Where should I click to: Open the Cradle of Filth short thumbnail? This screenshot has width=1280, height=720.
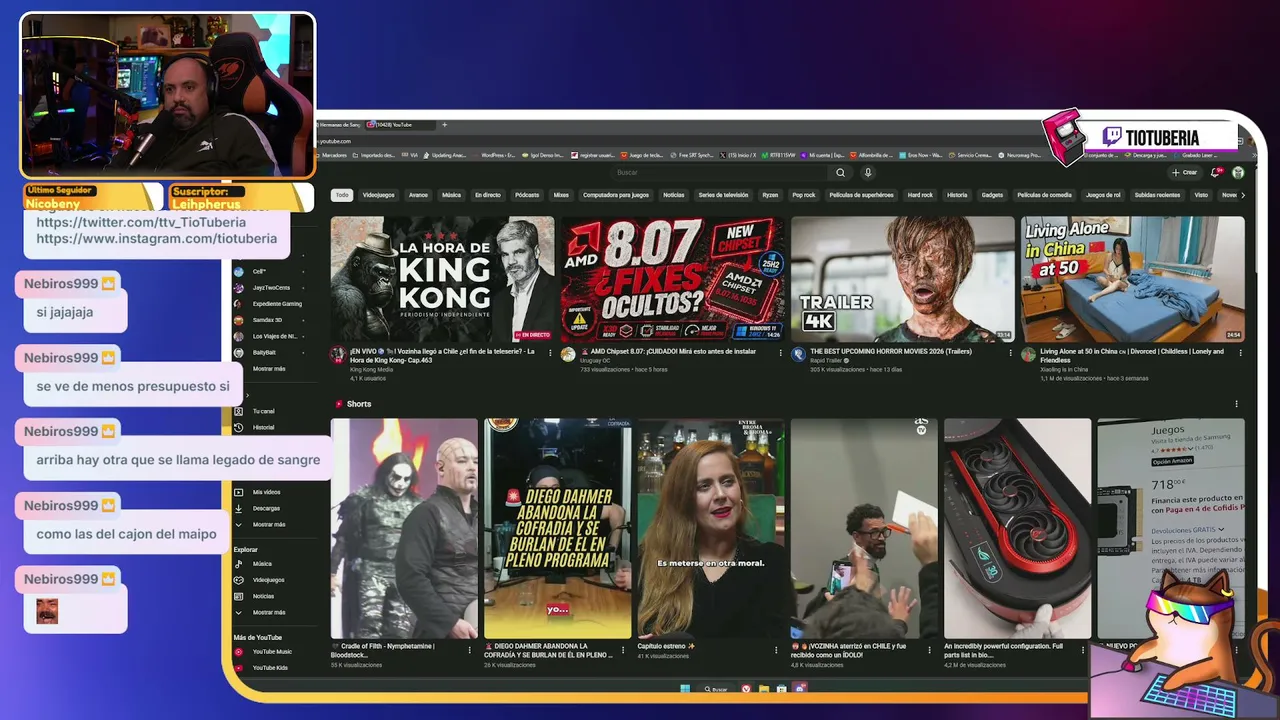404,528
